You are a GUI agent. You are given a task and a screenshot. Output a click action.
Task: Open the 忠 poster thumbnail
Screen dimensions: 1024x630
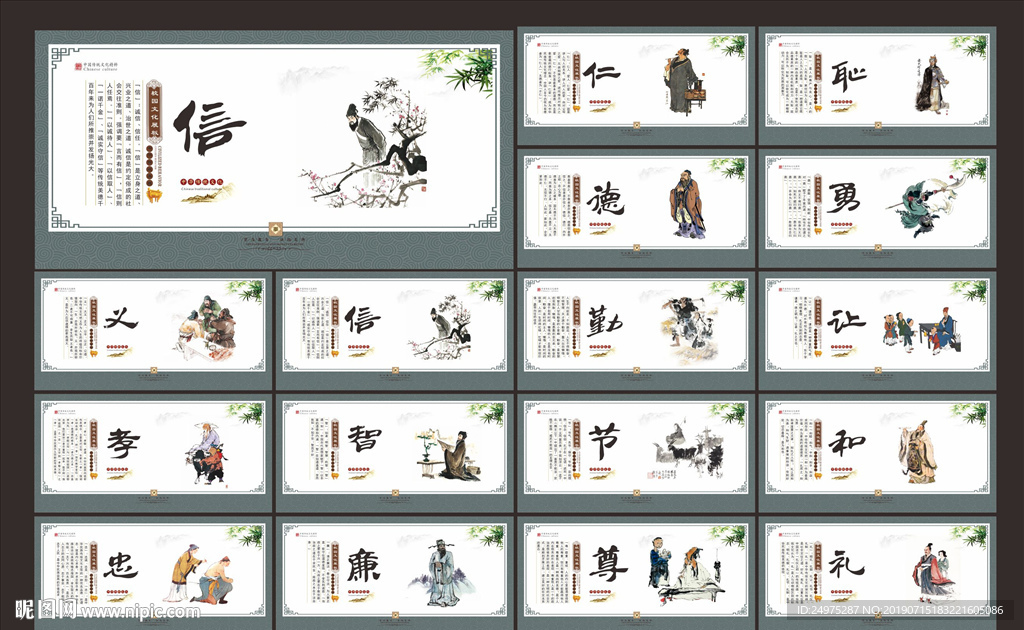(x=153, y=573)
